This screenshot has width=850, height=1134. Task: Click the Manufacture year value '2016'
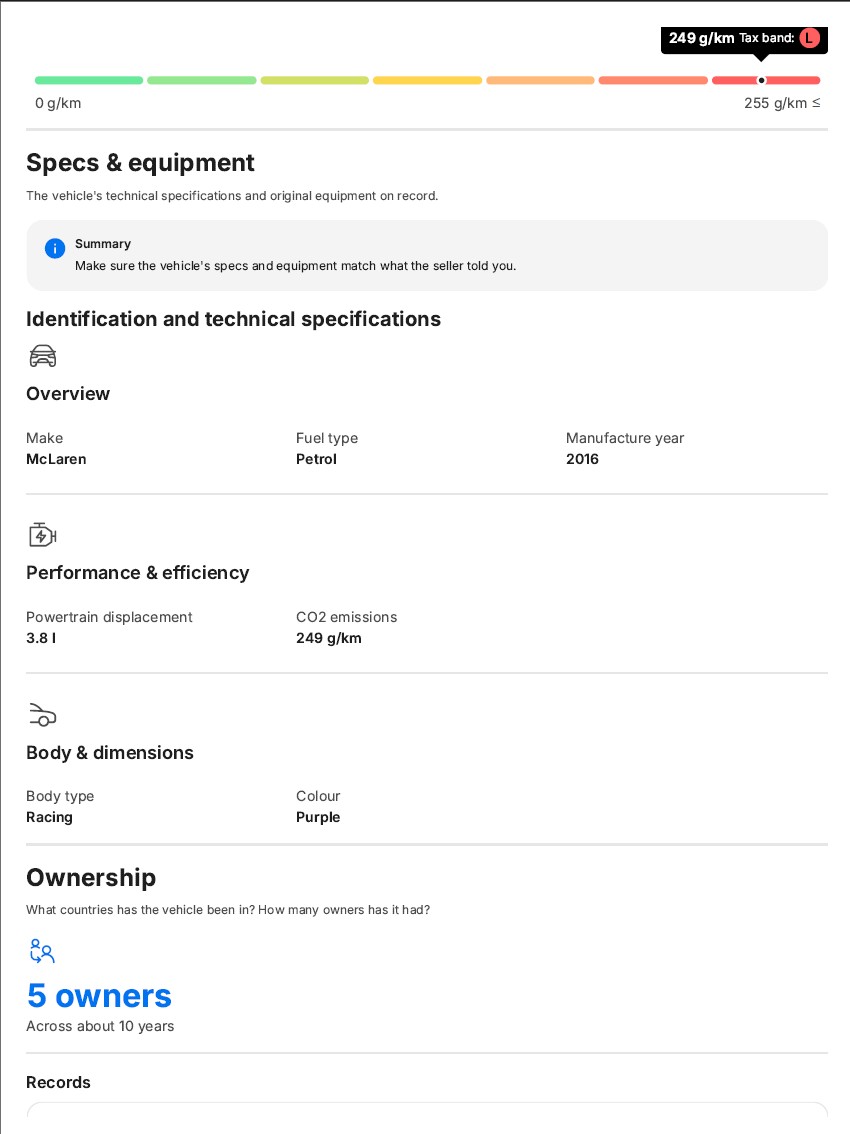(582, 459)
